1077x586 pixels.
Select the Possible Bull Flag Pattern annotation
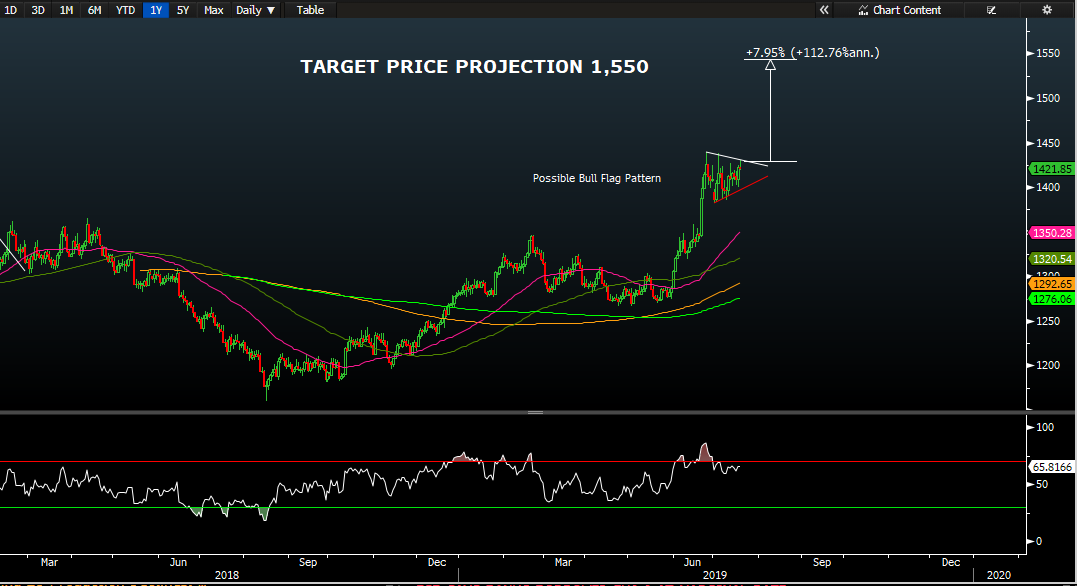point(596,179)
